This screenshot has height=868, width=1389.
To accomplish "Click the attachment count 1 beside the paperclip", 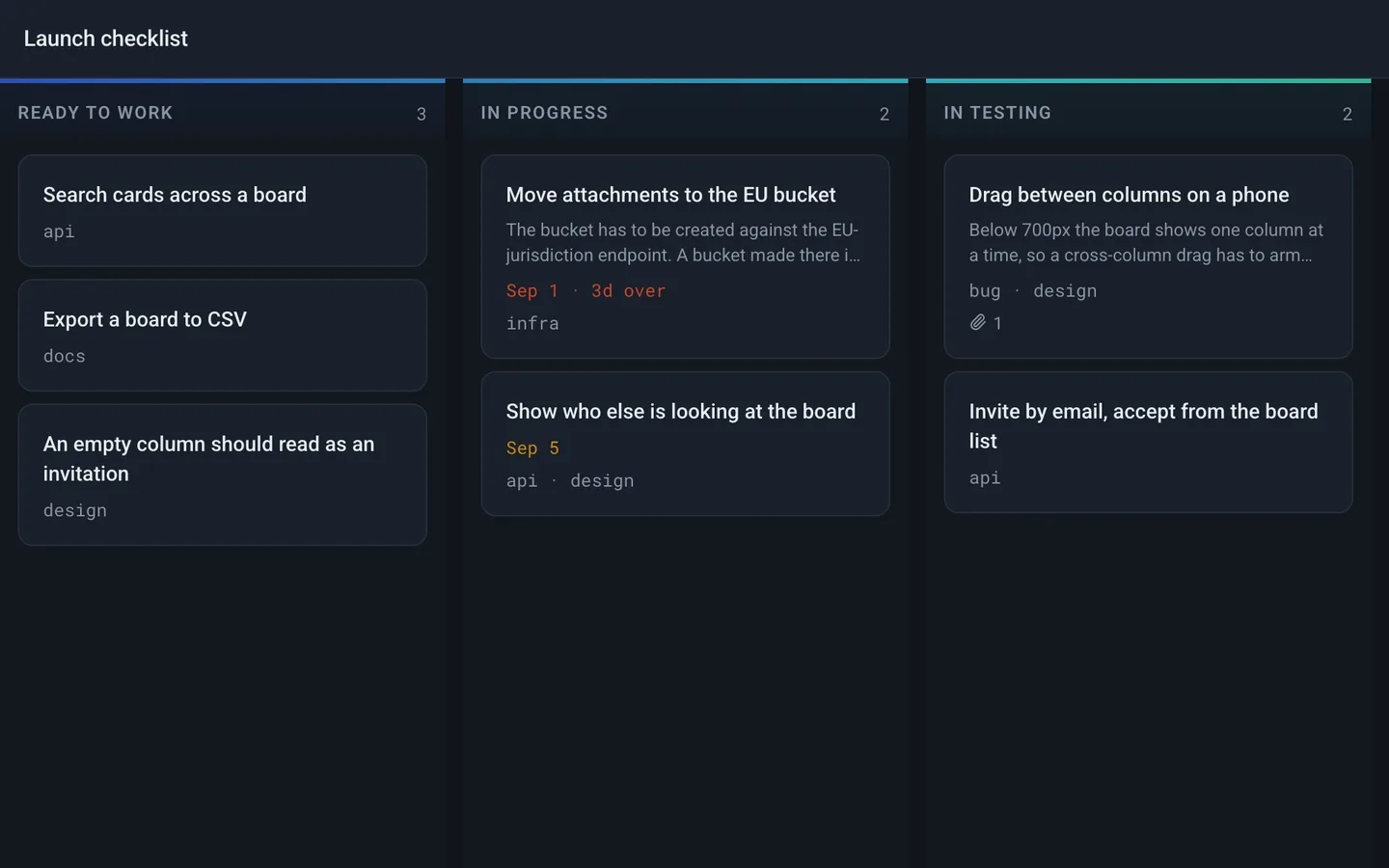I will (997, 323).
